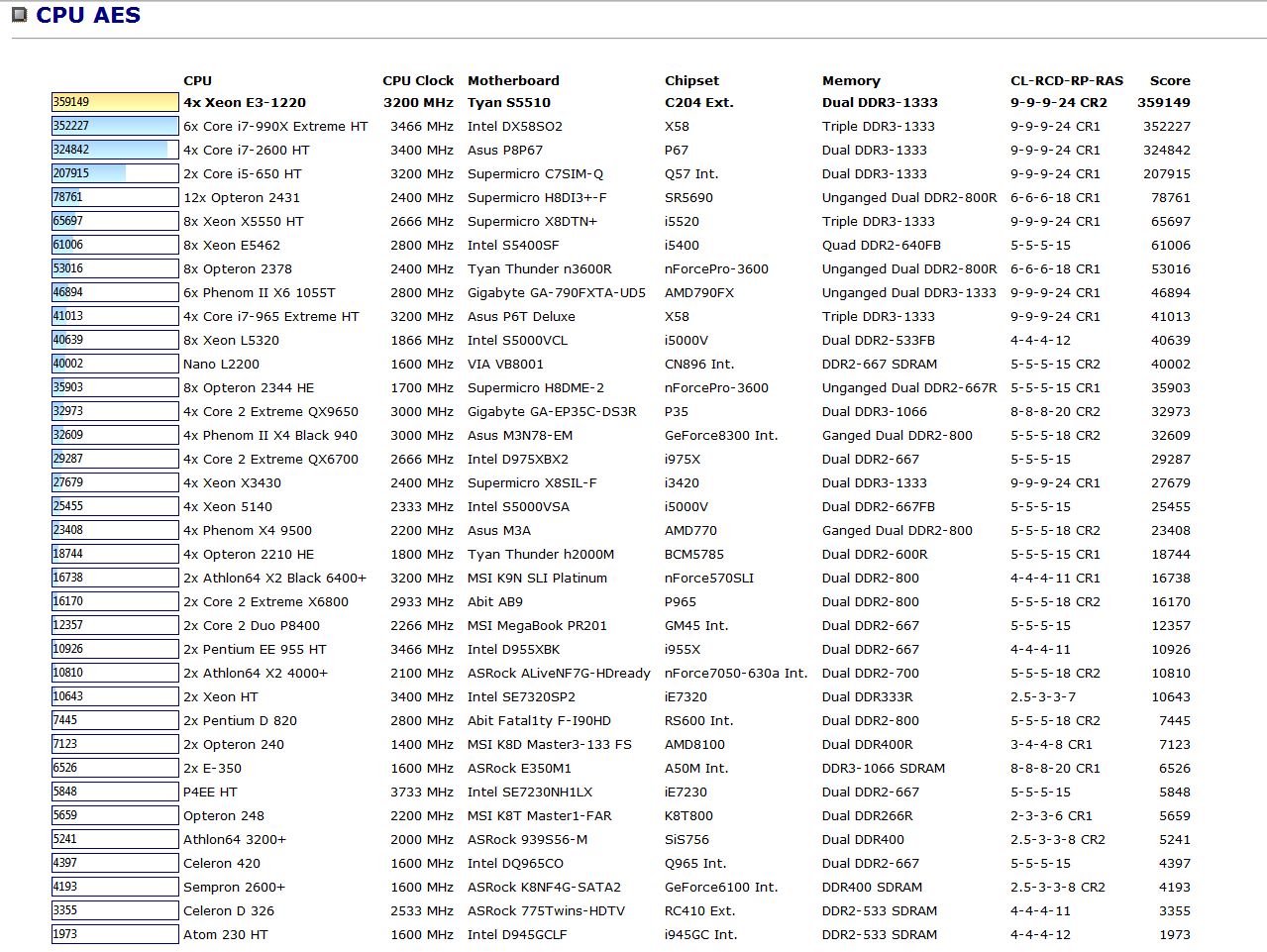Click Tyan S5510 motherboard cell
Screen dimensions: 1267x952
tap(509, 102)
